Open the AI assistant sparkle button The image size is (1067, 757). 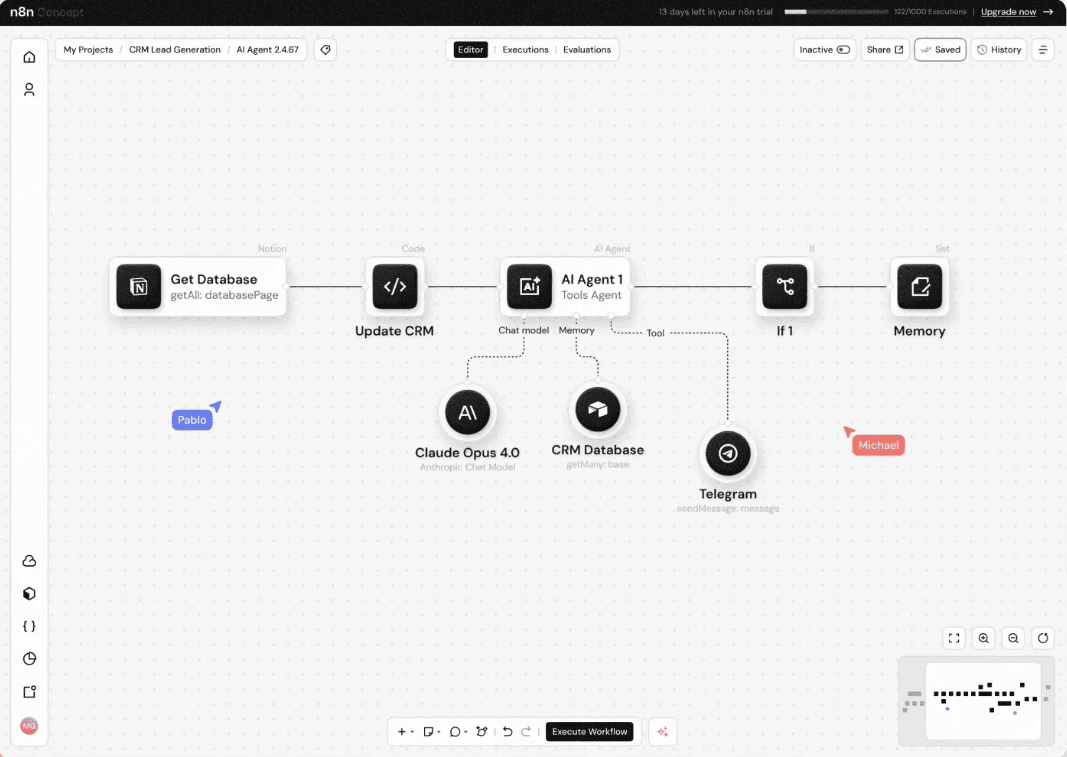click(x=662, y=732)
